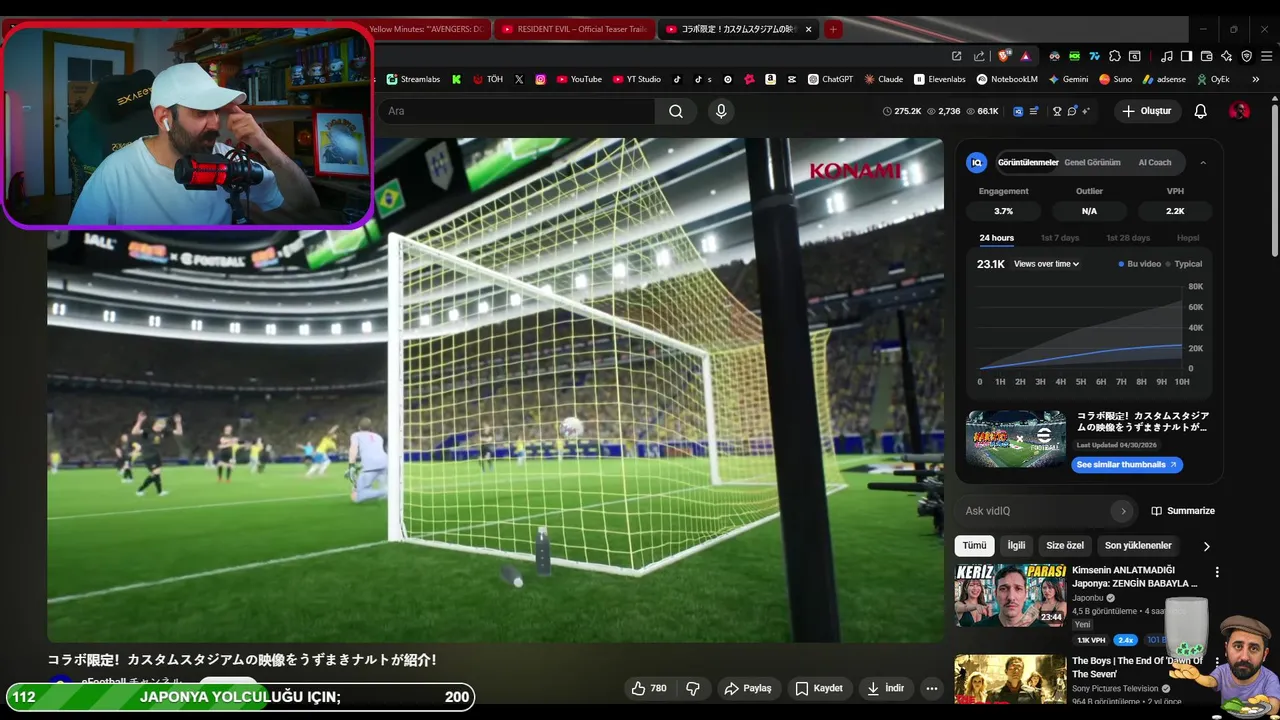The width and height of the screenshot is (1280, 720).
Task: Click the Ara search input field
Action: coord(518,111)
